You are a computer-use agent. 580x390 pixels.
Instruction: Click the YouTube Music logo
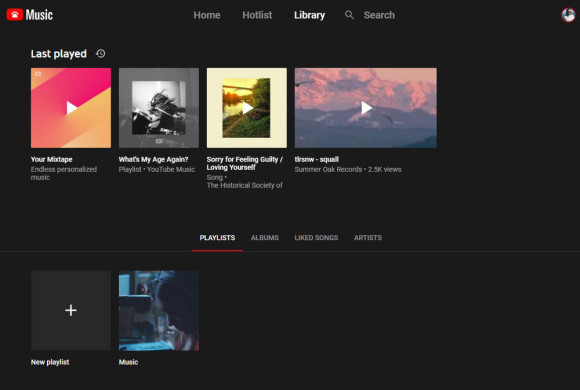click(x=30, y=15)
